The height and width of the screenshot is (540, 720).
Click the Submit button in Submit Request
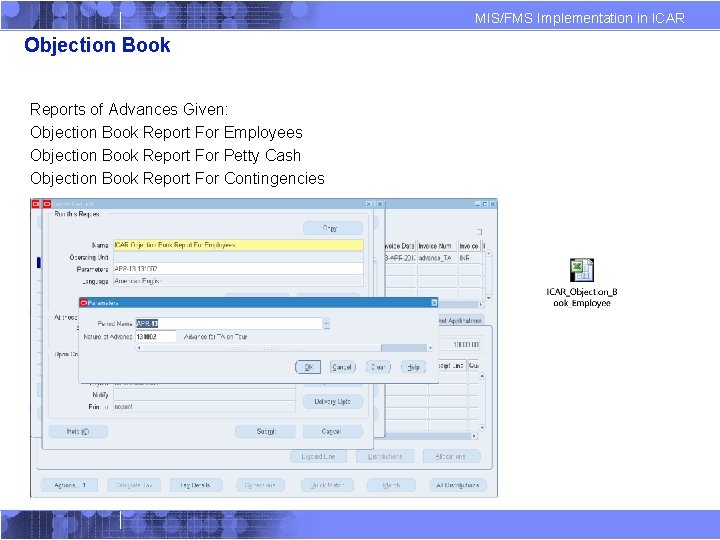[265, 432]
